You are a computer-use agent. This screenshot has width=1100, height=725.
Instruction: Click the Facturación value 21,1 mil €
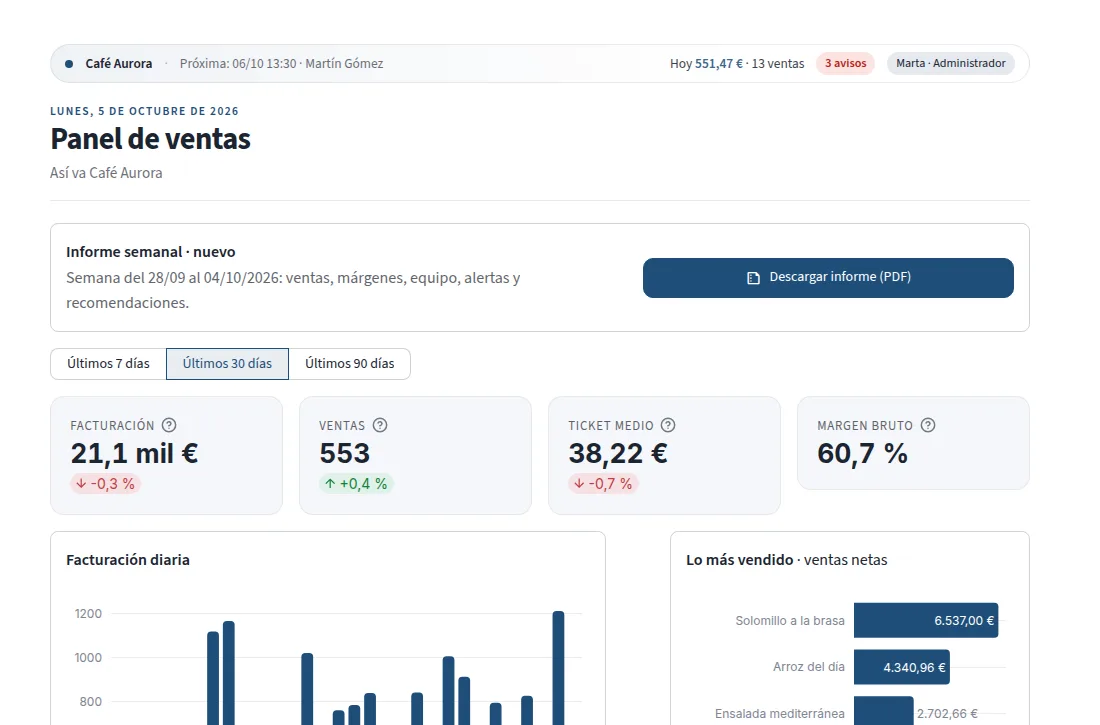coord(135,453)
